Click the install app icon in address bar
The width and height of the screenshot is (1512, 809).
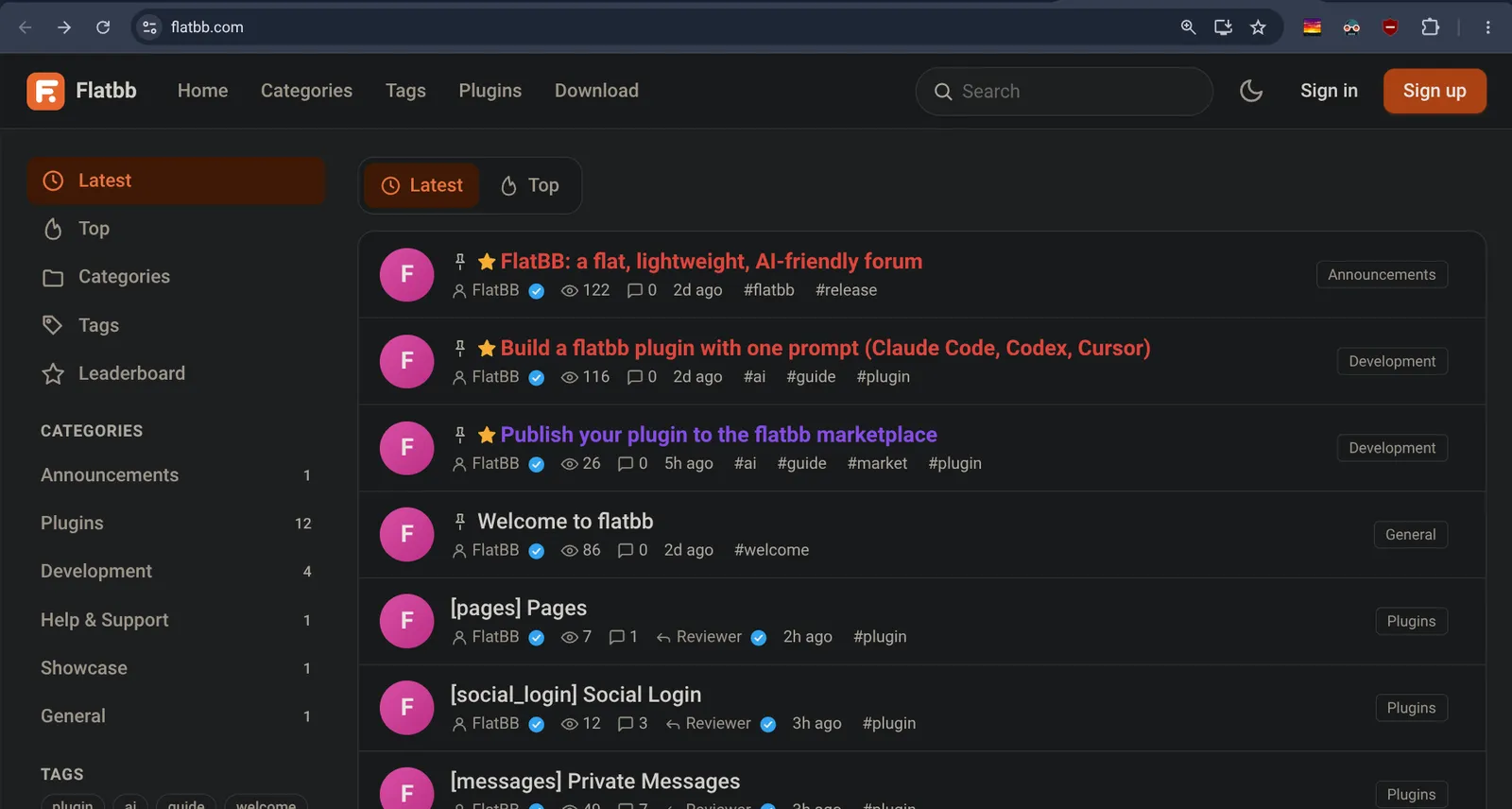pyautogui.click(x=1223, y=27)
